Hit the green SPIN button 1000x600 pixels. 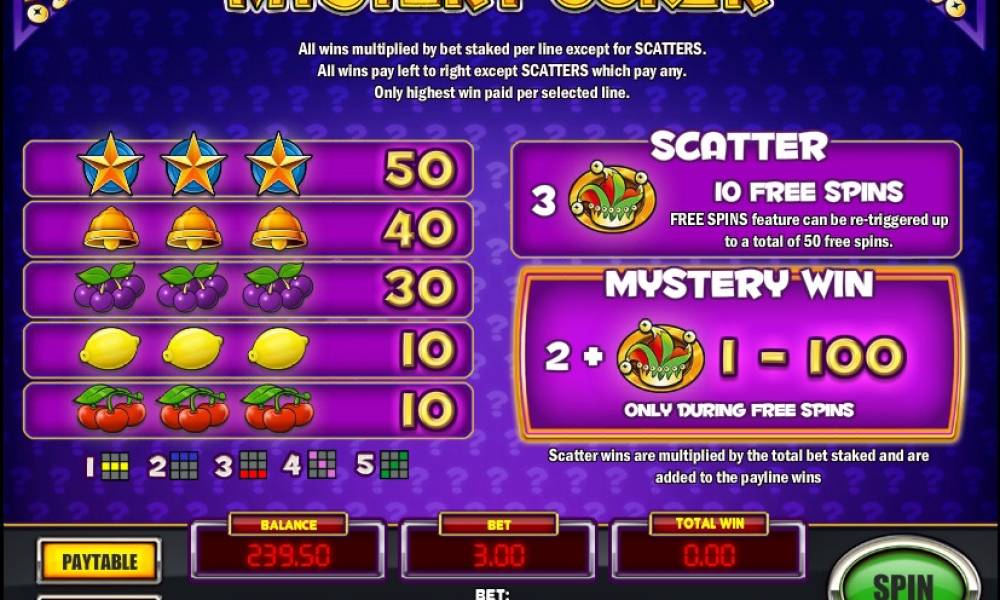tap(902, 576)
